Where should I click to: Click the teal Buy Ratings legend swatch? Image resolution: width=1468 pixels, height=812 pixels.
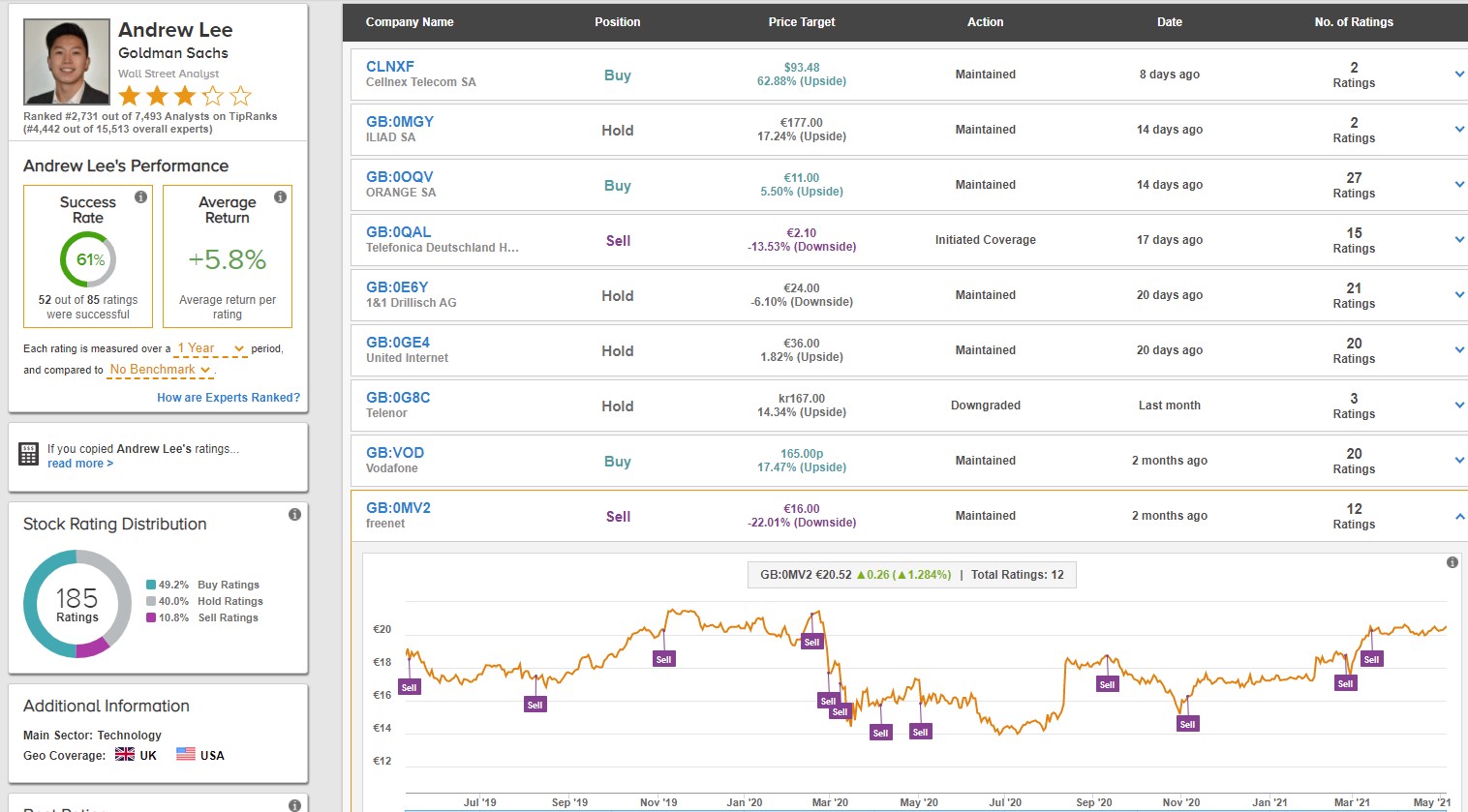tap(151, 585)
